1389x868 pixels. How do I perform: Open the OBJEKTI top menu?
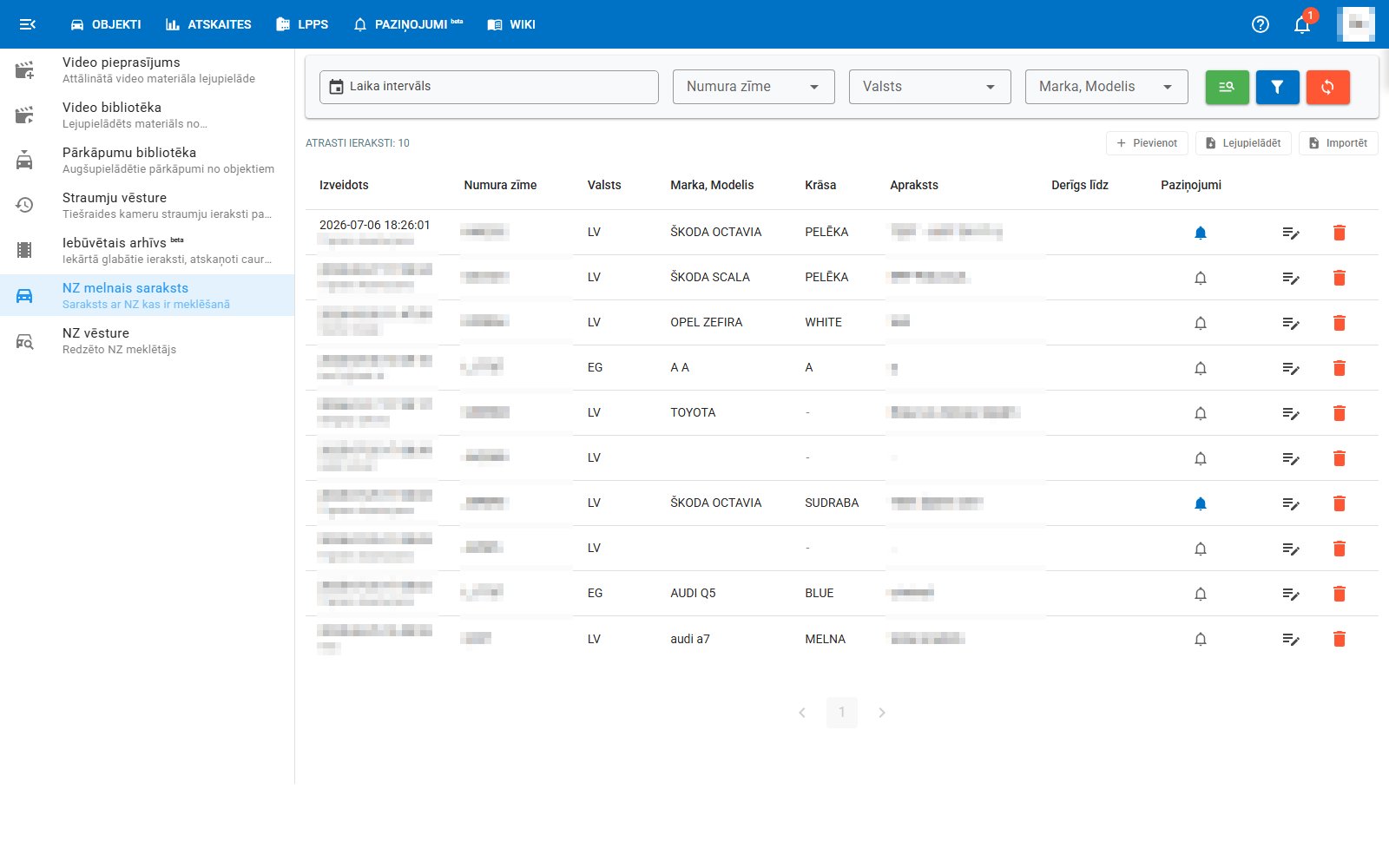[x=105, y=24]
